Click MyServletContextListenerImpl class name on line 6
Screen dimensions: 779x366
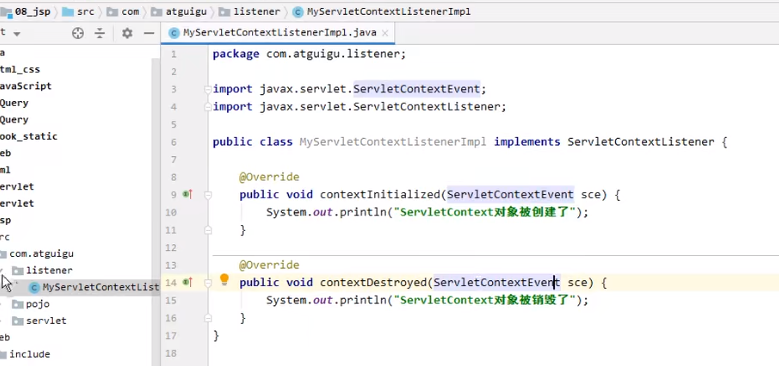(392, 142)
